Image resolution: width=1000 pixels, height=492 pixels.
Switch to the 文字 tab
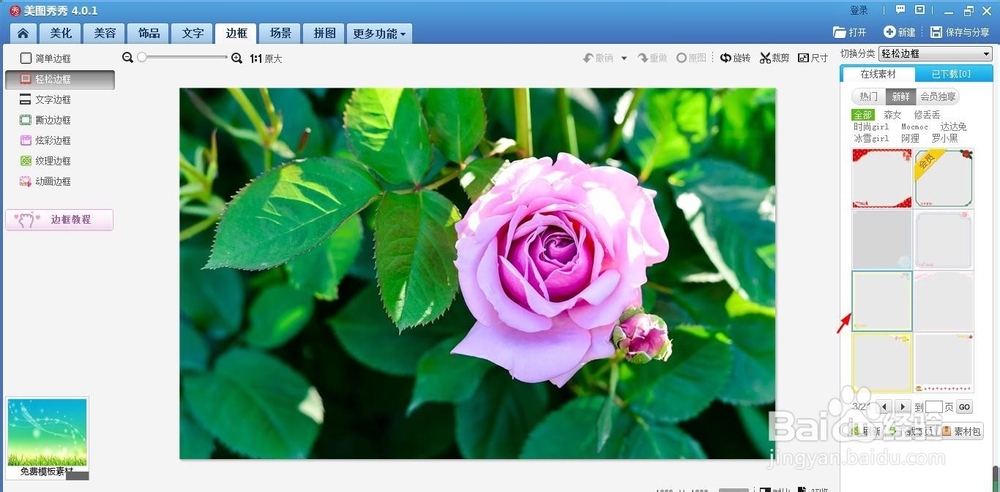click(193, 33)
